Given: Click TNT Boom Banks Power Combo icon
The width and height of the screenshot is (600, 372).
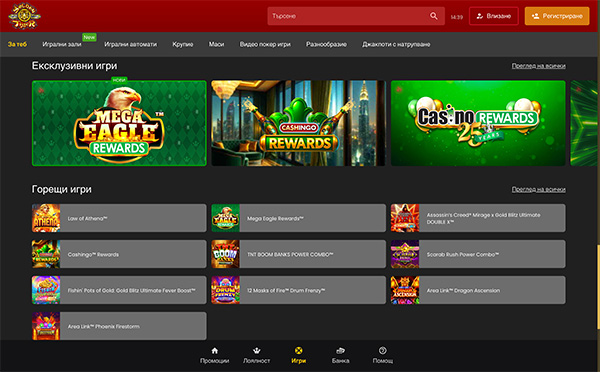Looking at the screenshot, I should click(x=225, y=254).
